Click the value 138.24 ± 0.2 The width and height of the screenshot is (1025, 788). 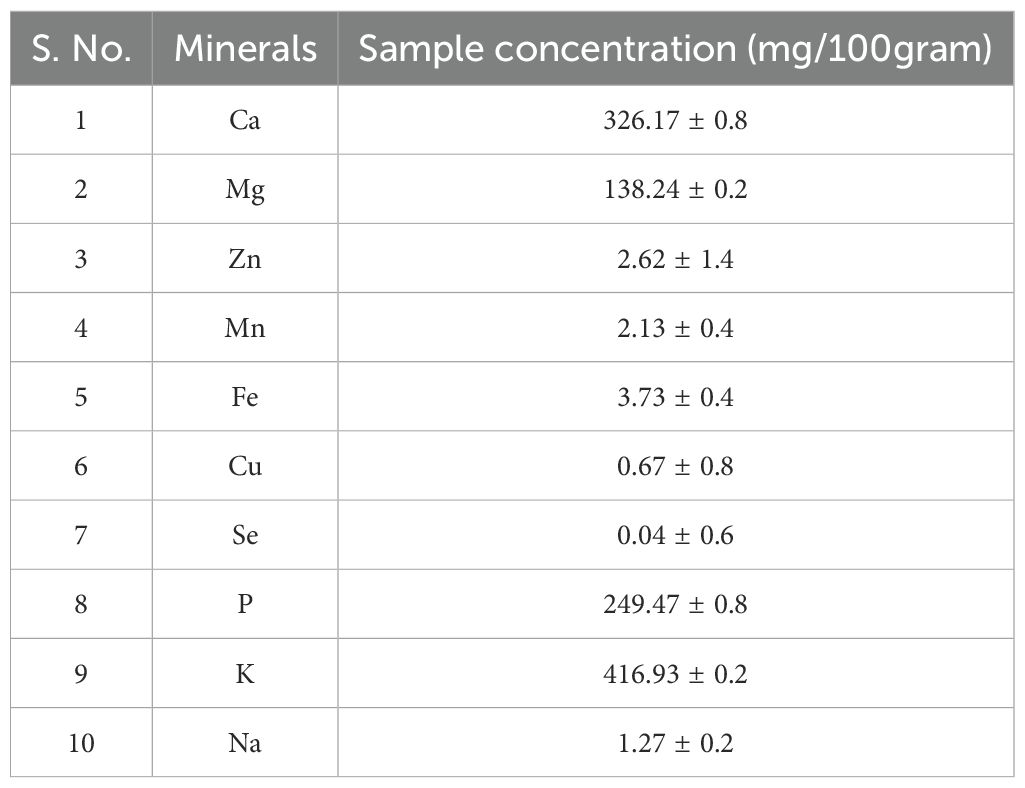675,190
